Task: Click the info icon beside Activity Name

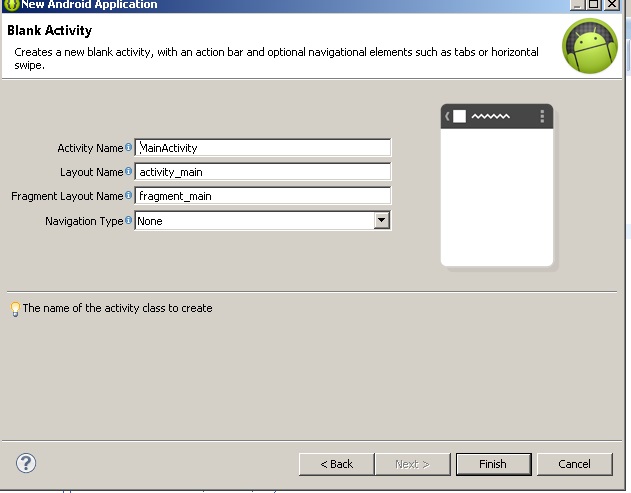Action: (128, 147)
